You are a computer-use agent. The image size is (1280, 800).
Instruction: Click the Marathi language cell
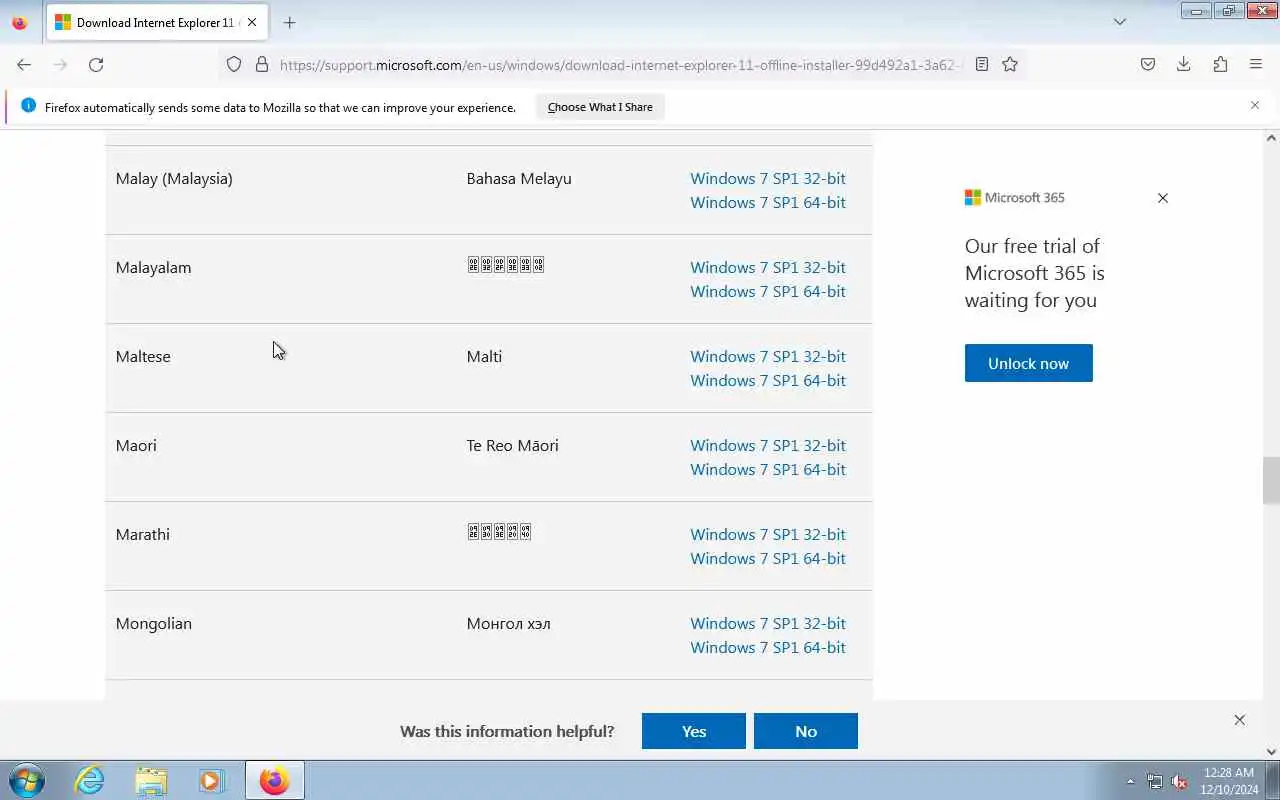[142, 534]
